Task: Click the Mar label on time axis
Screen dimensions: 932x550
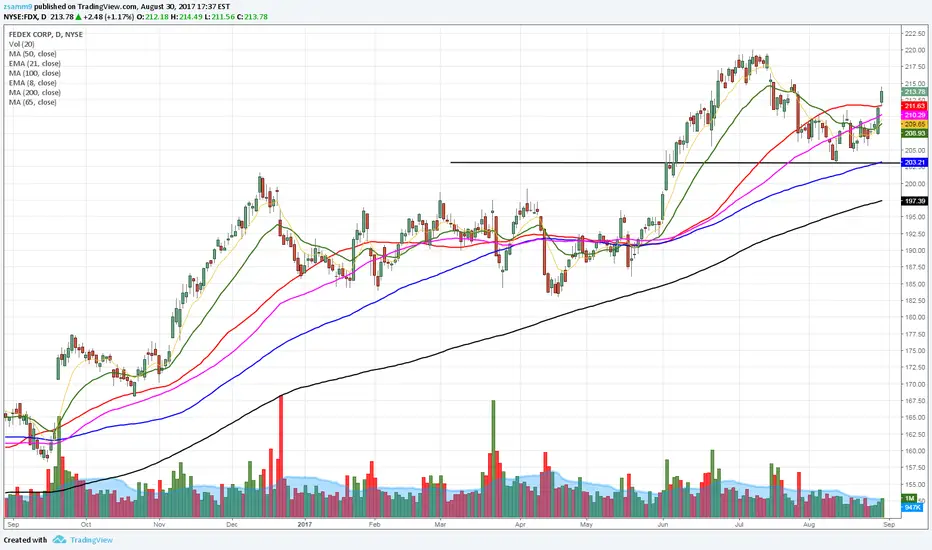Action: (x=440, y=524)
